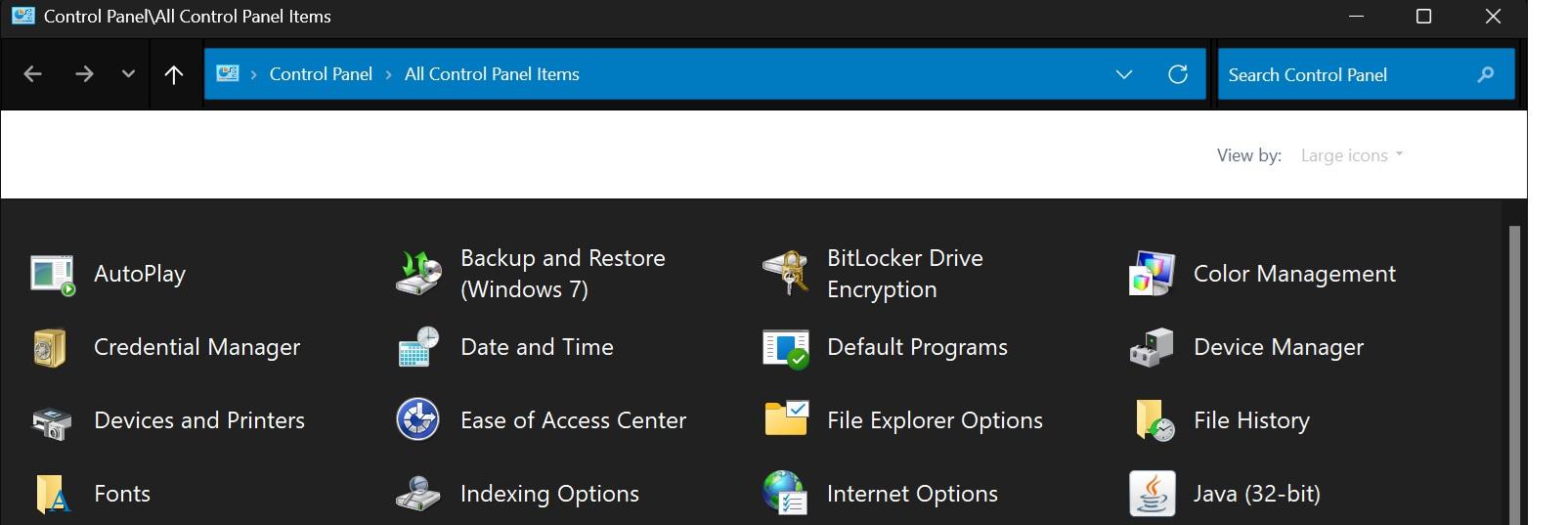This screenshot has width=1568, height=525.
Task: Open the Device Manager link
Action: 1279,347
